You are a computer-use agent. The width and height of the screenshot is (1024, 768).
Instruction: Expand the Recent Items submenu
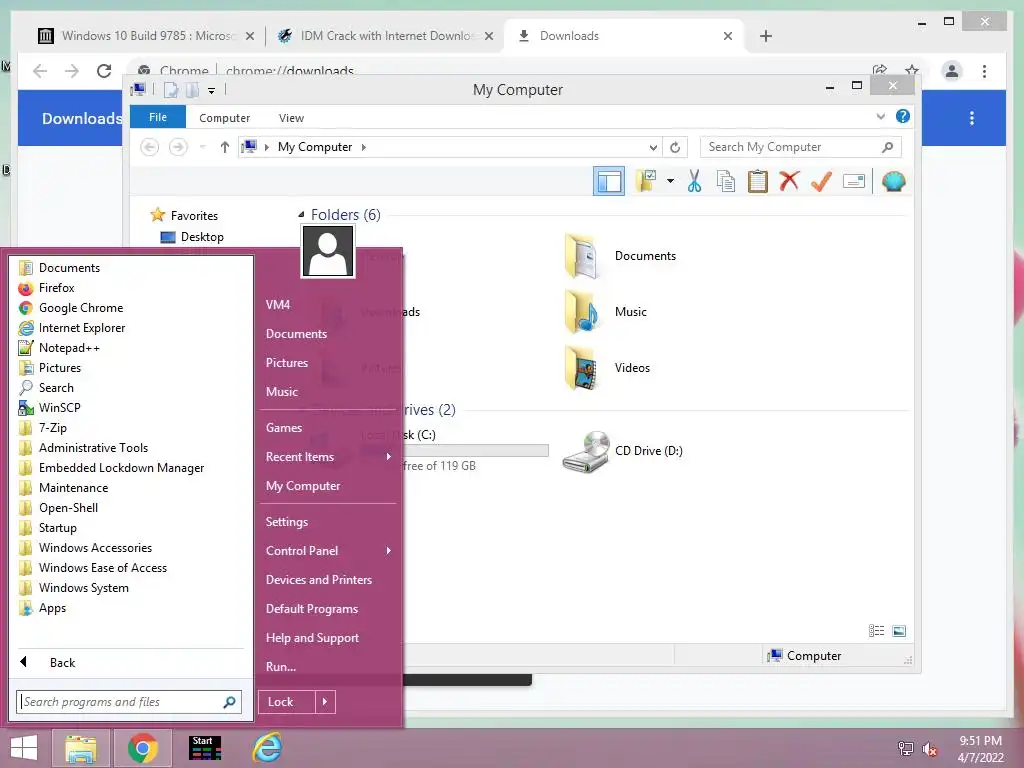(389, 456)
